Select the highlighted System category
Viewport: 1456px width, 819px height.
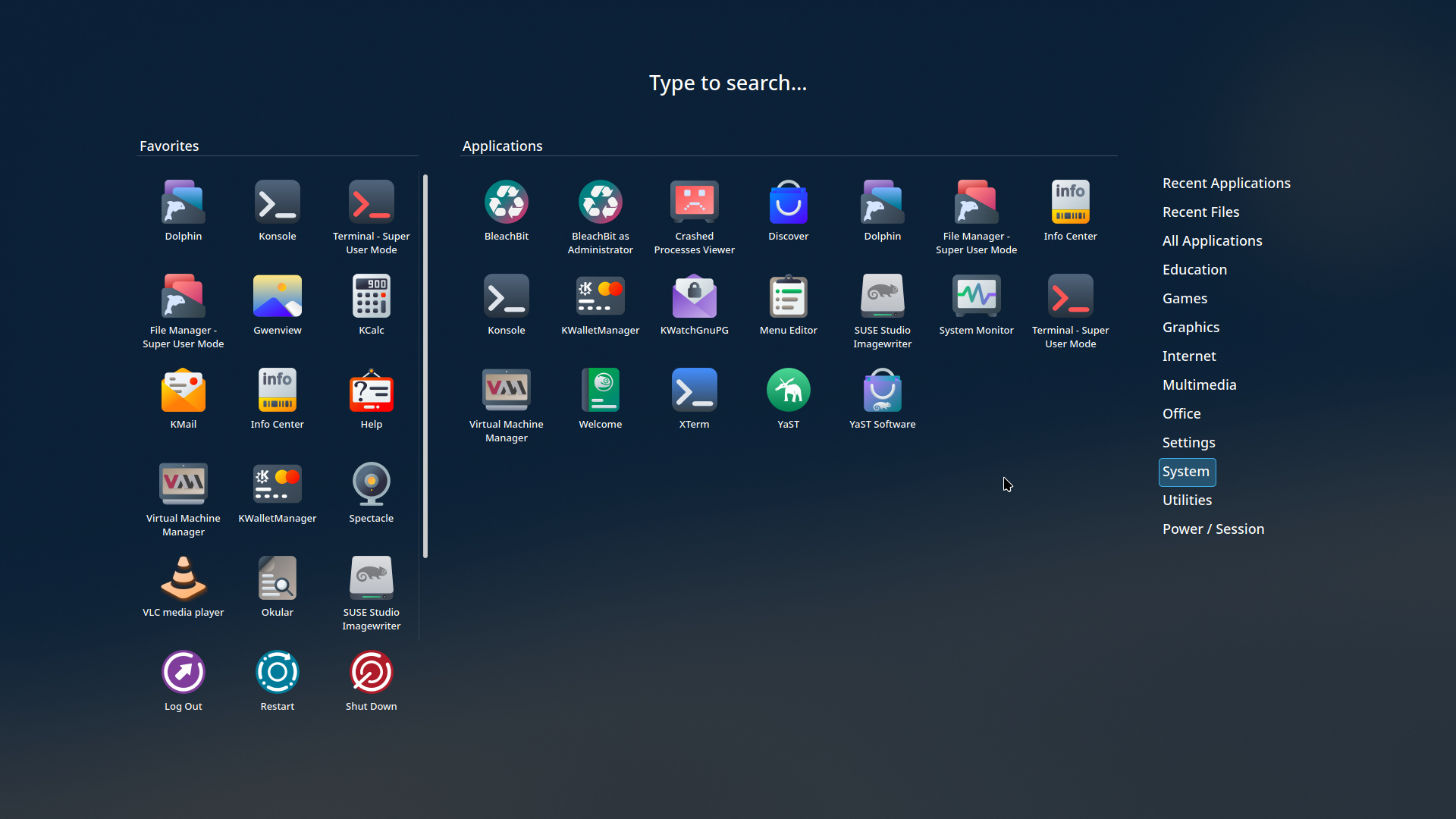(1187, 472)
